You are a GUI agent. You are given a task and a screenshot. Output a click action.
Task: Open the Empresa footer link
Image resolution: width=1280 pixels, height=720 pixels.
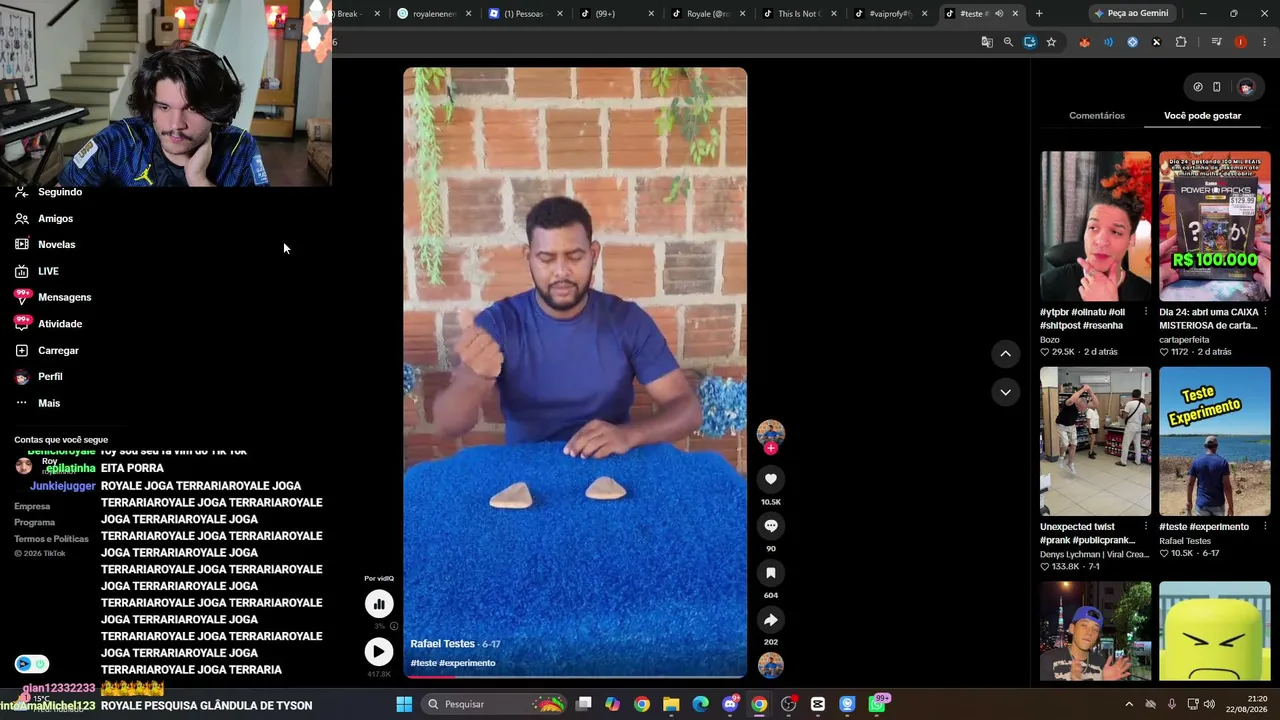(x=32, y=507)
